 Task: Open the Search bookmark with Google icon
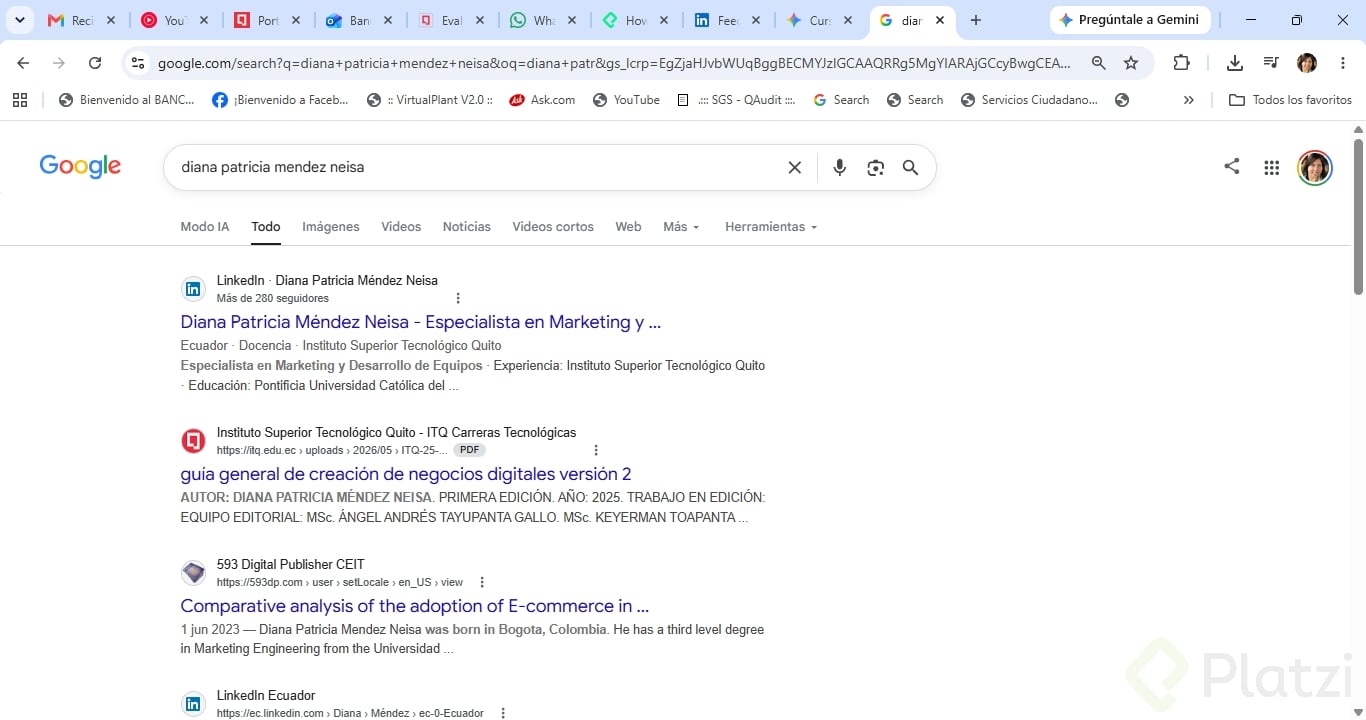point(841,100)
